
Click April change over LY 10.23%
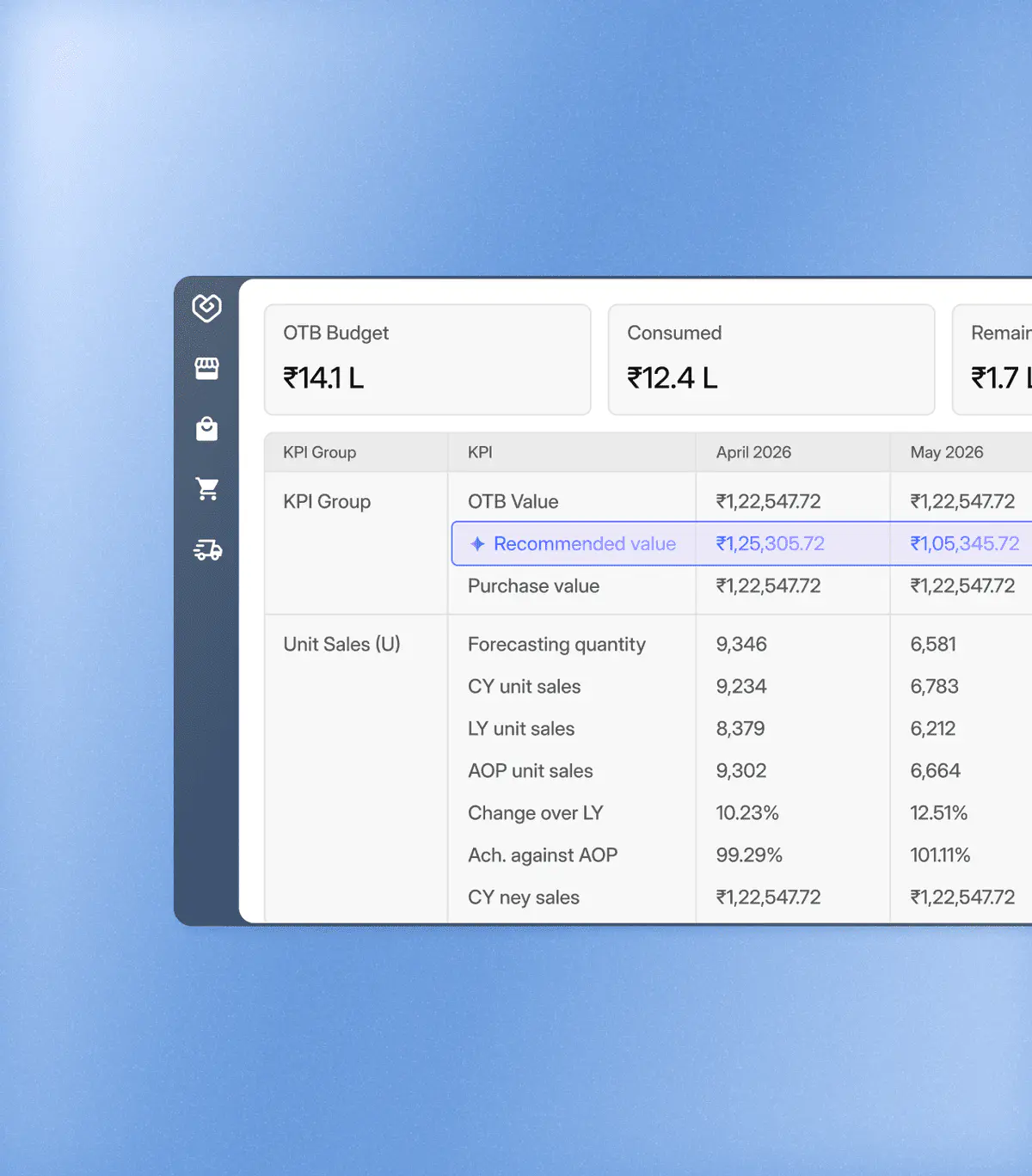(x=746, y=813)
